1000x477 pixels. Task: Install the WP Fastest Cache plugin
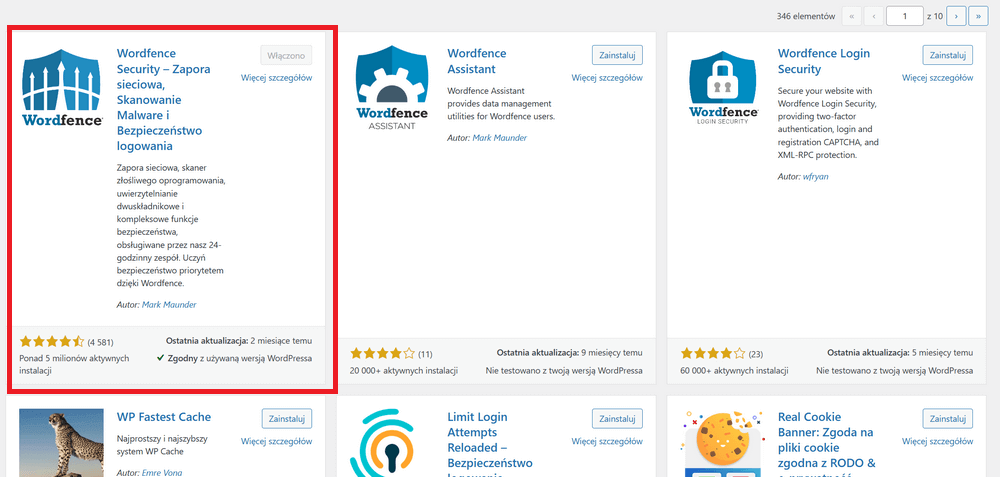287,418
